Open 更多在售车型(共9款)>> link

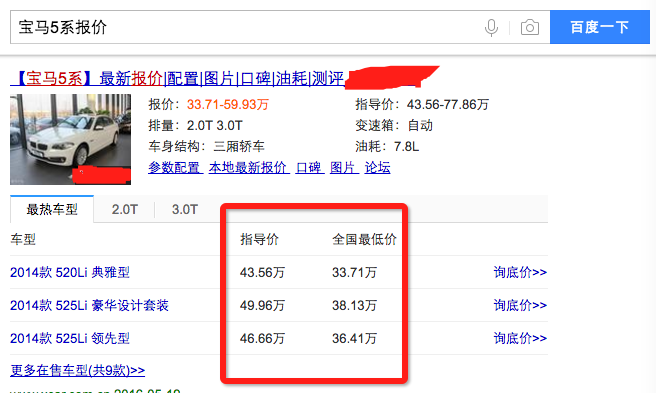(77, 370)
